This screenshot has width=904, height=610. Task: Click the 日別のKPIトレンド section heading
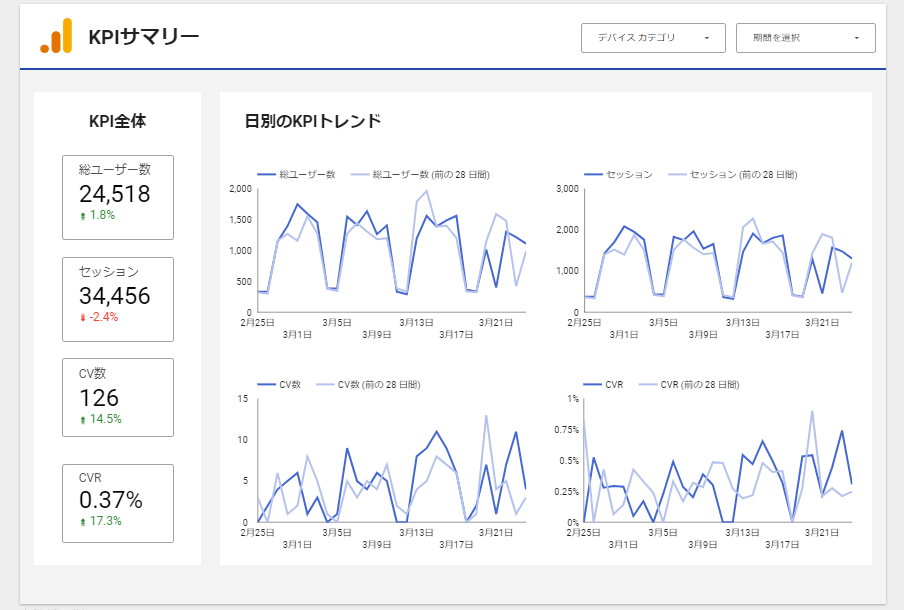(312, 121)
